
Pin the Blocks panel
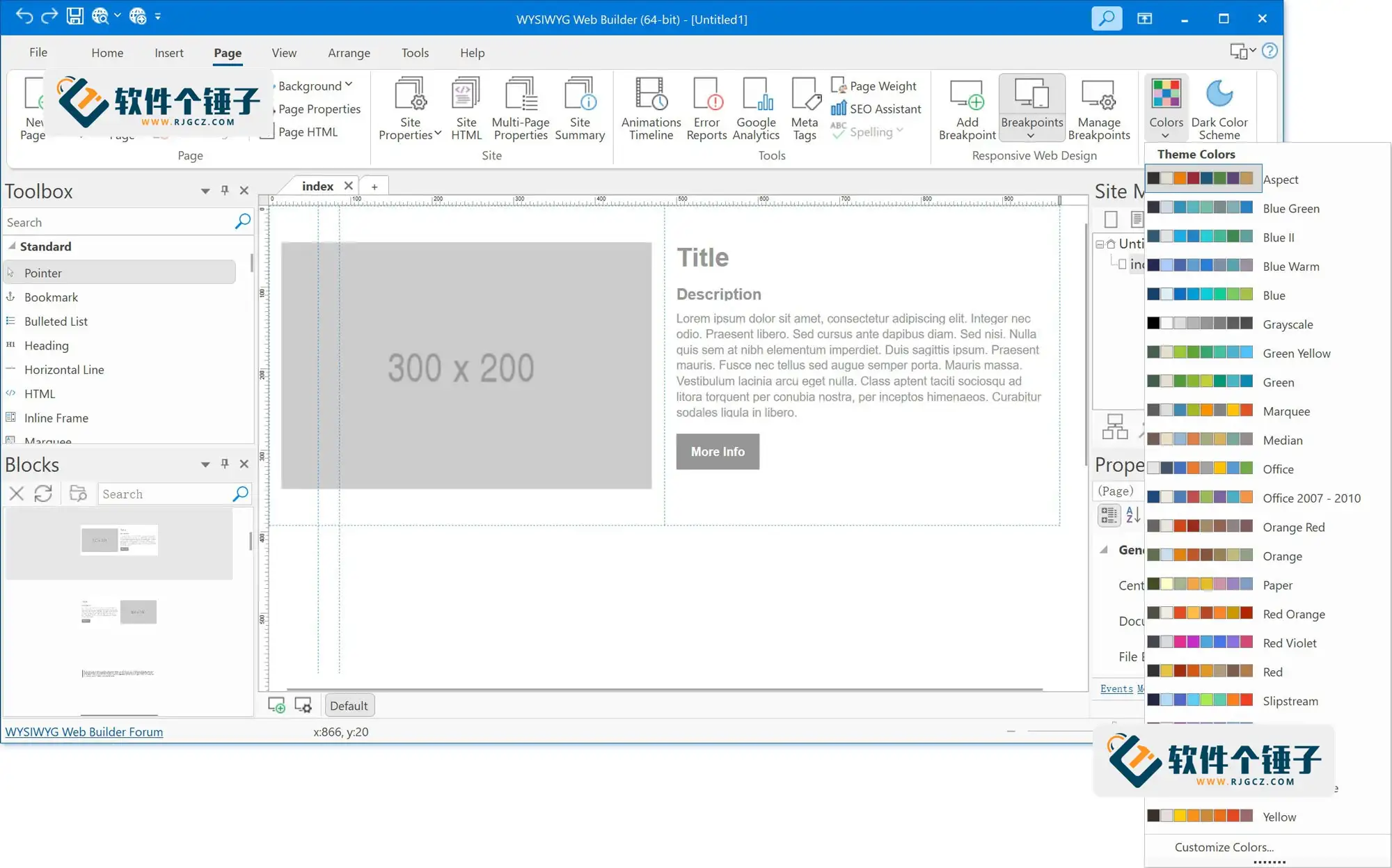pos(224,464)
